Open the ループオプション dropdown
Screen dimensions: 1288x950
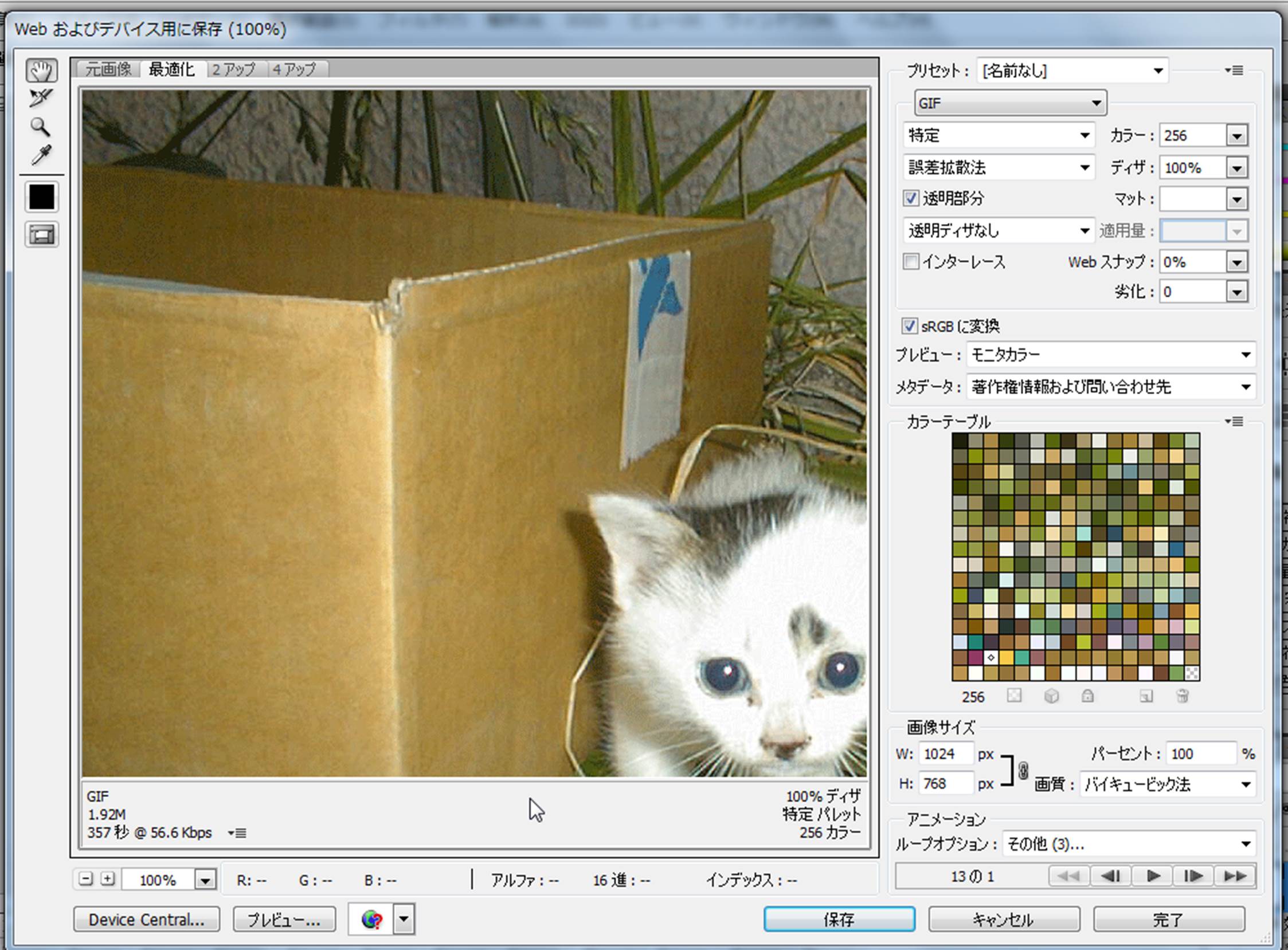(x=1129, y=843)
